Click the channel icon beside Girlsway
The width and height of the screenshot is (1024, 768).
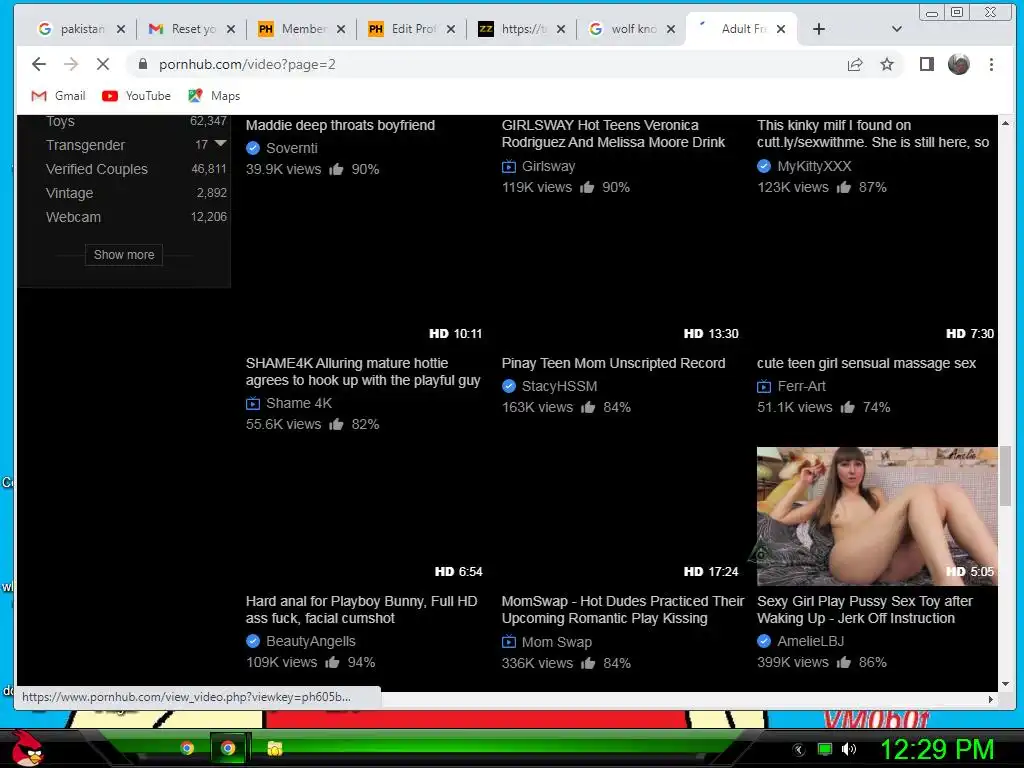point(509,167)
